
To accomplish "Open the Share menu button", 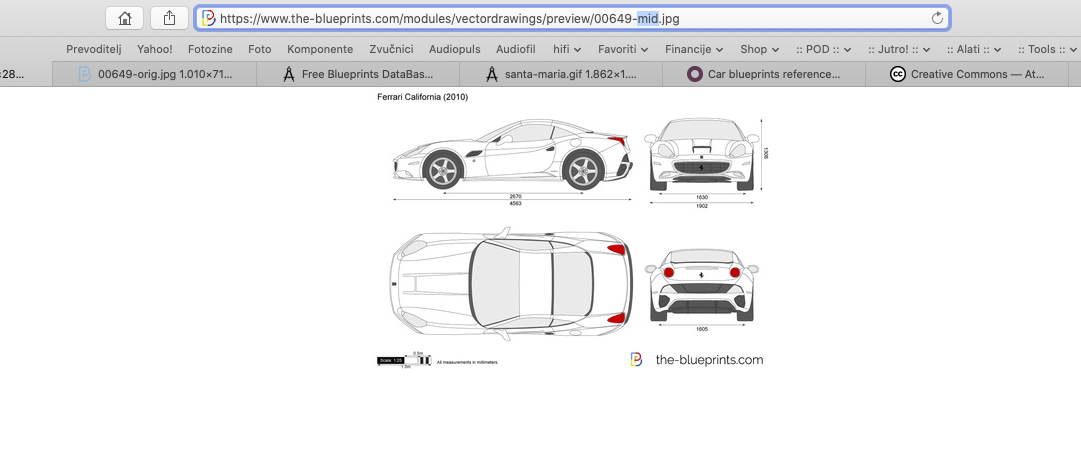I will tap(170, 19).
